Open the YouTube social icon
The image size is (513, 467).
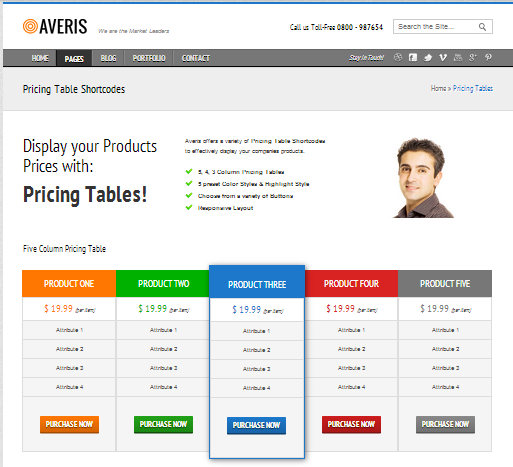458,57
